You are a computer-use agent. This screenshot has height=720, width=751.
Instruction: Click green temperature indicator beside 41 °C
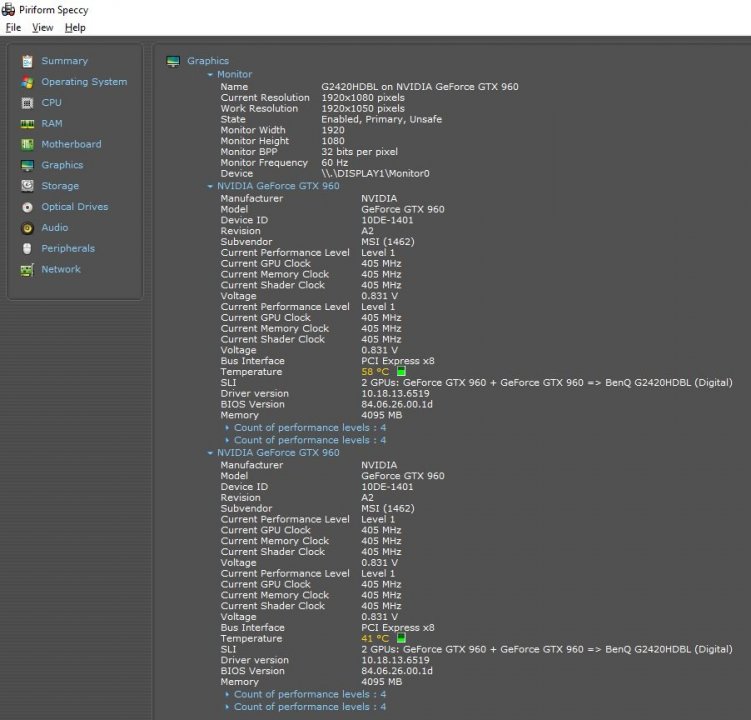[x=401, y=638]
